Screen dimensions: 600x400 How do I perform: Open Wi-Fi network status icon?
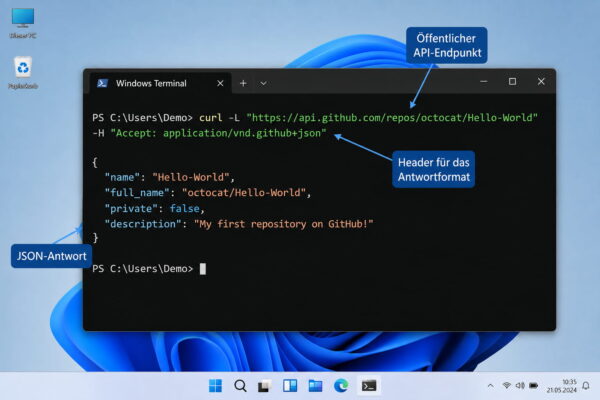[506, 385]
